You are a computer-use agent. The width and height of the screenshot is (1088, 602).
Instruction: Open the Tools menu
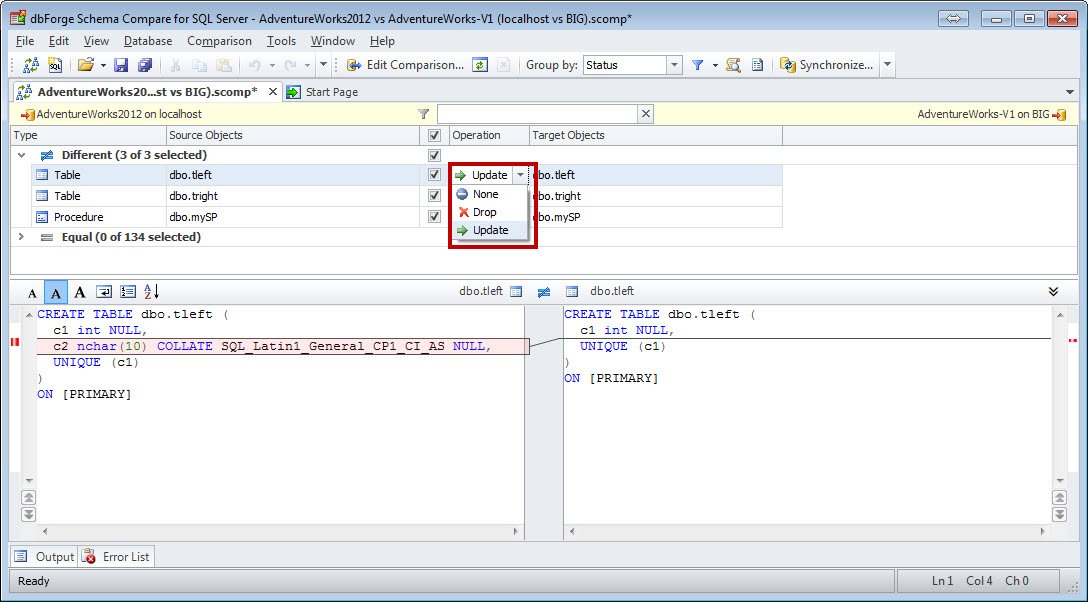(281, 41)
